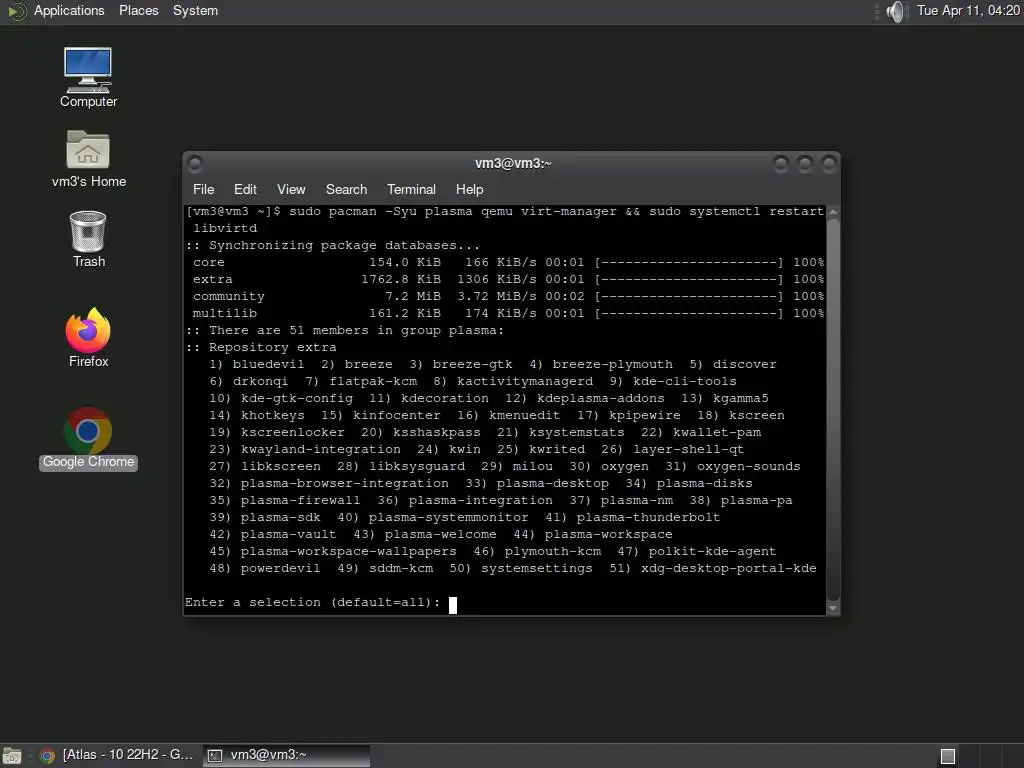The width and height of the screenshot is (1024, 768).
Task: Click the workspace switcher square in bottom panel
Action: click(x=948, y=756)
